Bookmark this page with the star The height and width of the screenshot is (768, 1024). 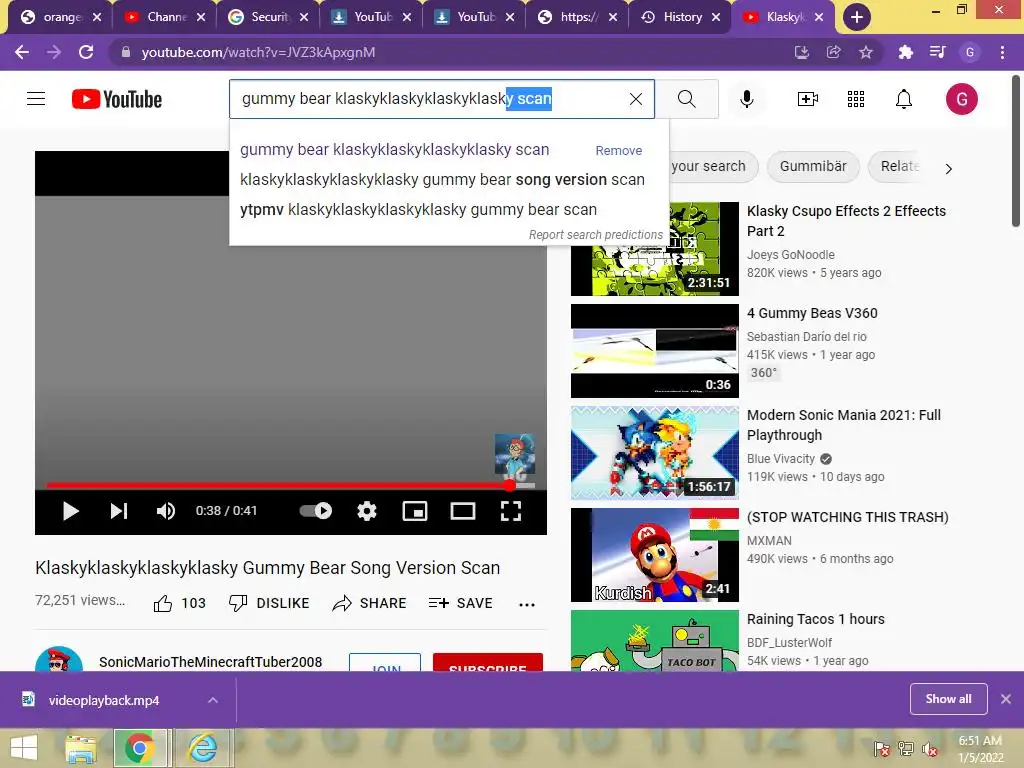[866, 52]
